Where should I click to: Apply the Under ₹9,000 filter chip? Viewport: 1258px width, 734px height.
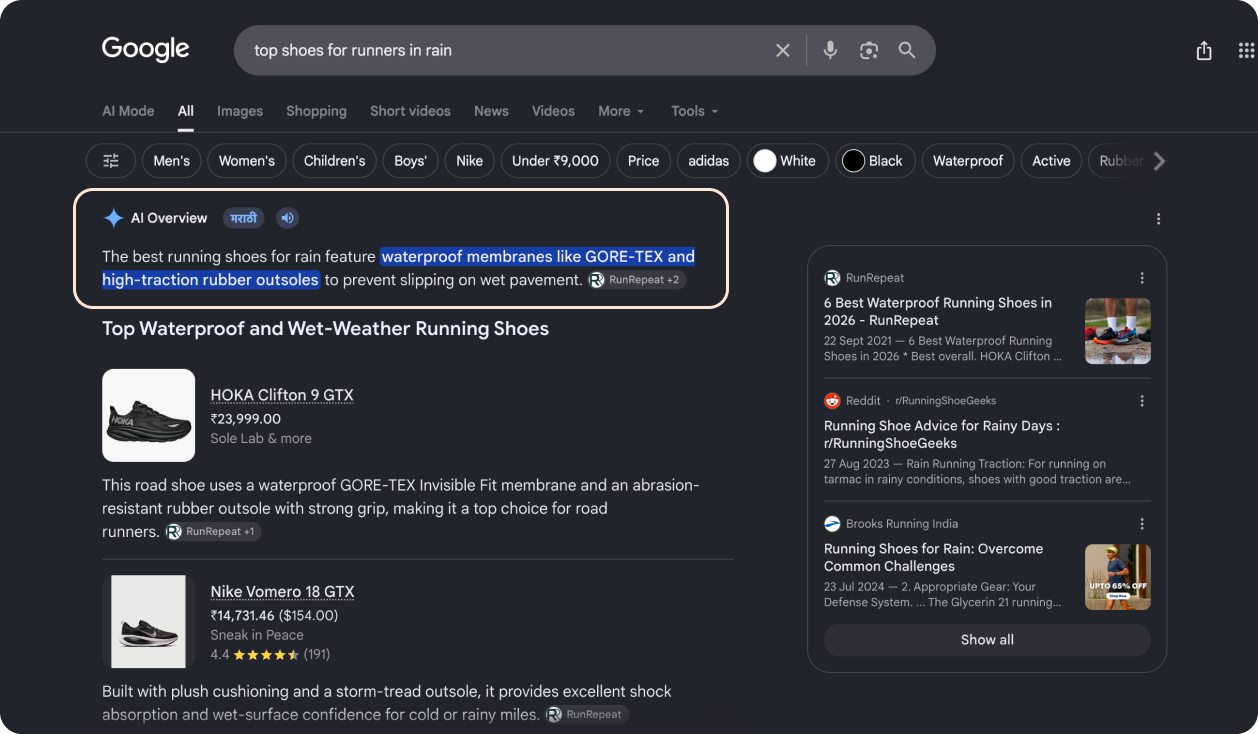click(x=555, y=161)
